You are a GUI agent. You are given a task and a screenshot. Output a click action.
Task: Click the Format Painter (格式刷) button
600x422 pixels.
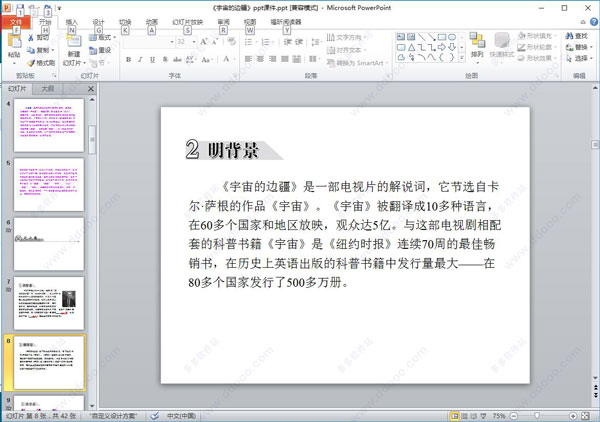[x=41, y=63]
